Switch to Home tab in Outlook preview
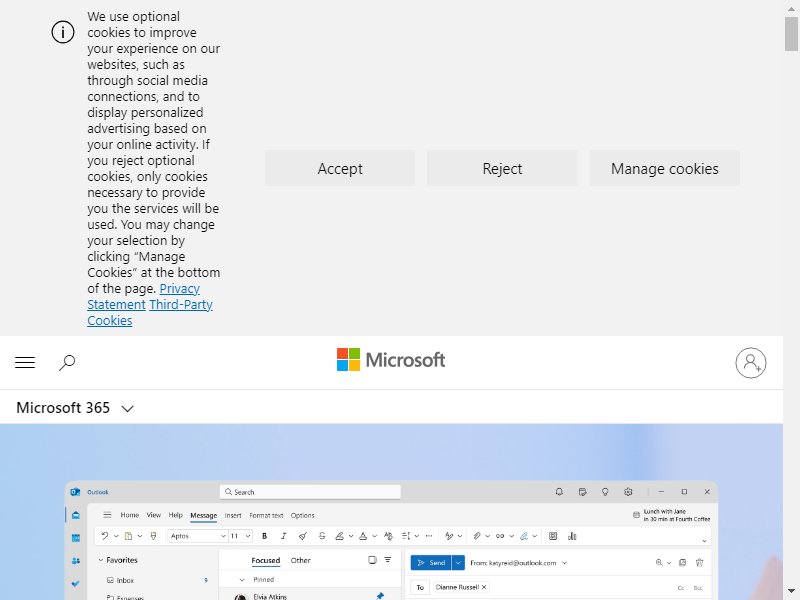The height and width of the screenshot is (600, 800). 130,515
